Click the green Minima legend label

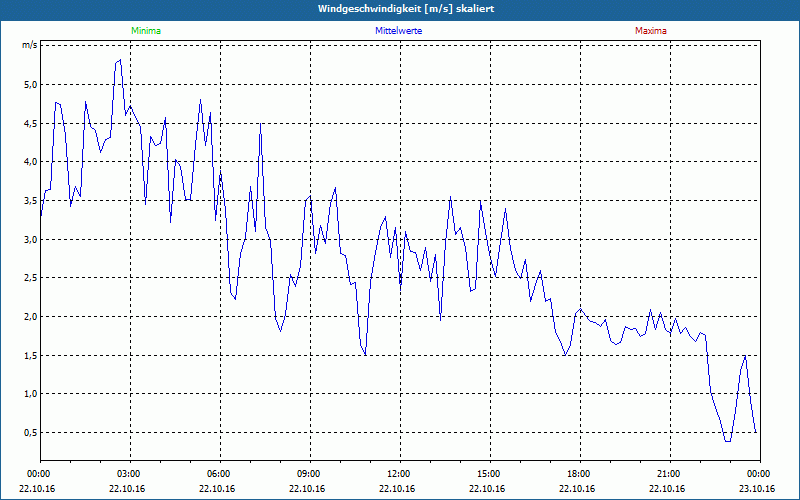[x=146, y=31]
